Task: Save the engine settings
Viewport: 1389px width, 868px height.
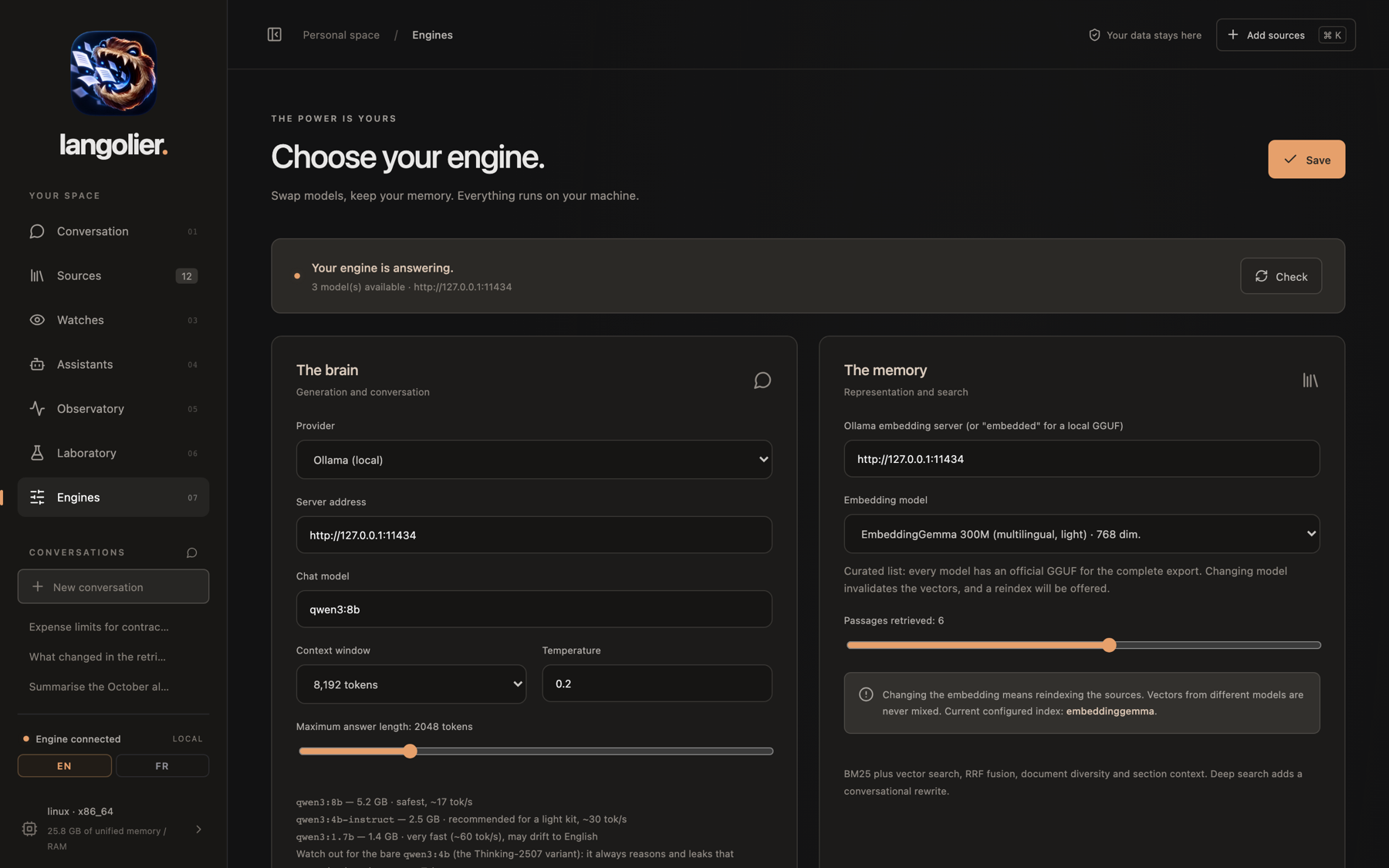Action: (x=1306, y=159)
